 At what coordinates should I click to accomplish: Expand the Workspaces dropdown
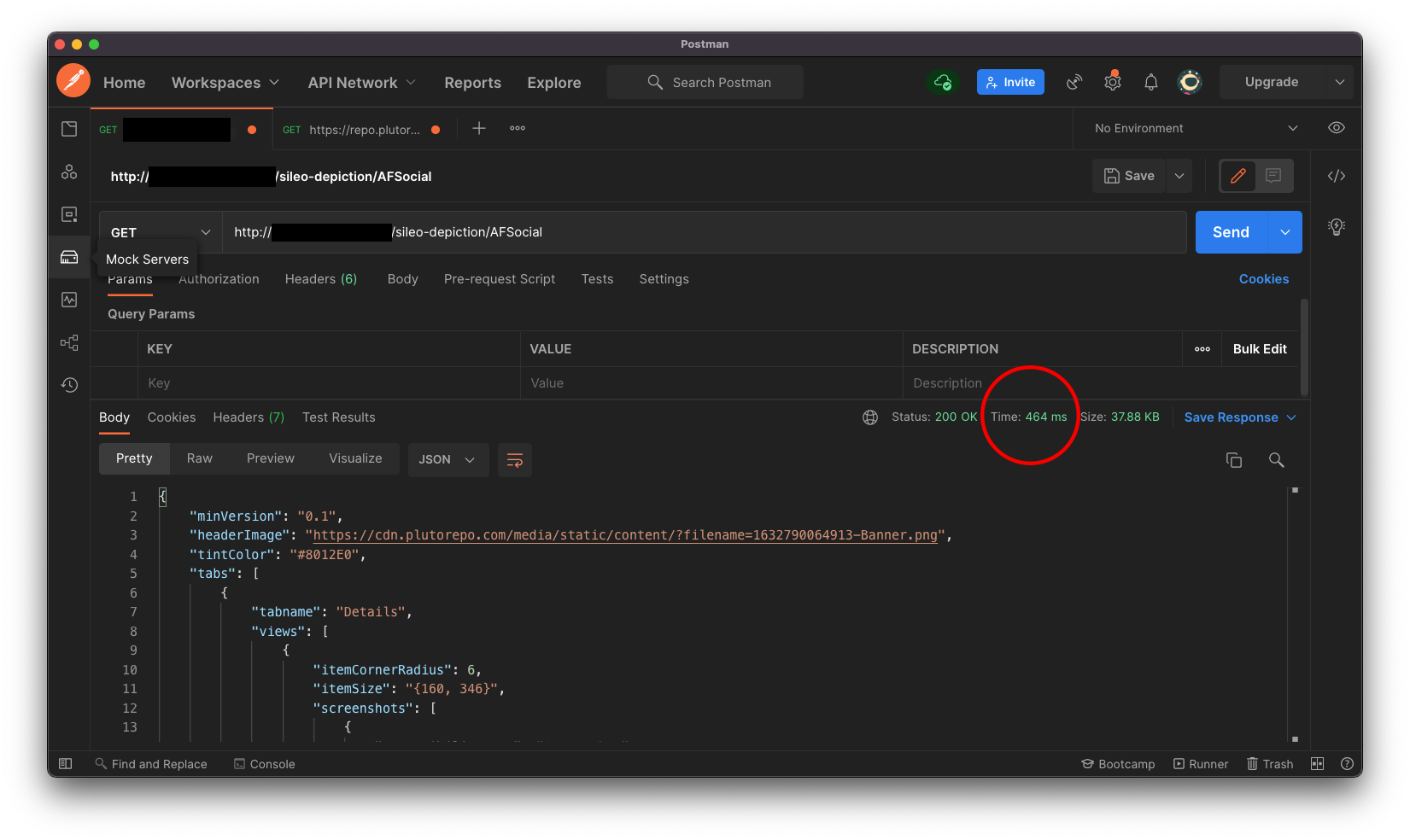225,83
